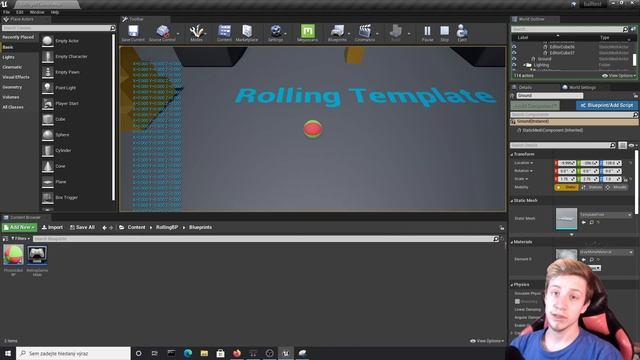Open the Blueprints toolbar icon
This screenshot has height=360, width=640.
coord(337,33)
